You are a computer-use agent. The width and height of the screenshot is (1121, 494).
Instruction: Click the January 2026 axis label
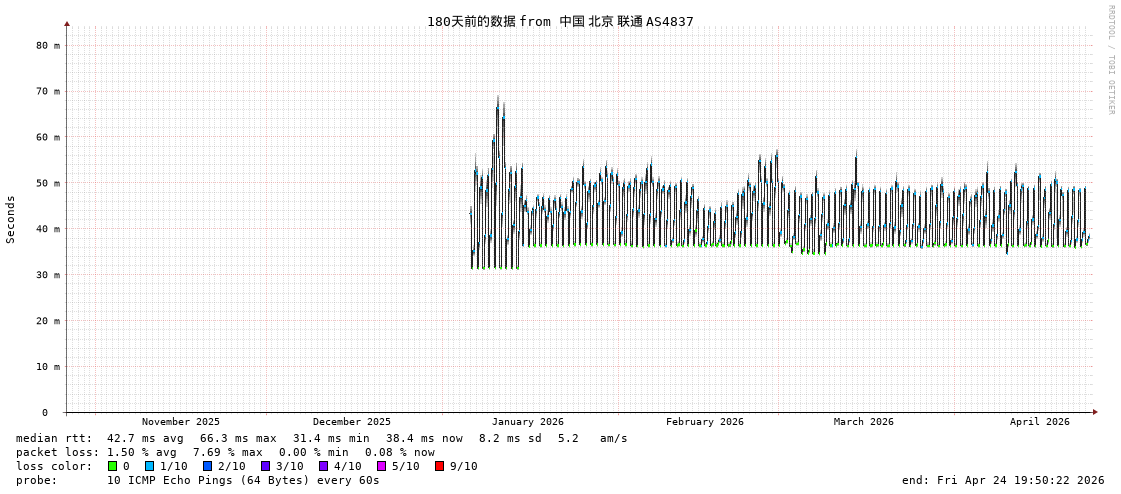[x=527, y=422]
